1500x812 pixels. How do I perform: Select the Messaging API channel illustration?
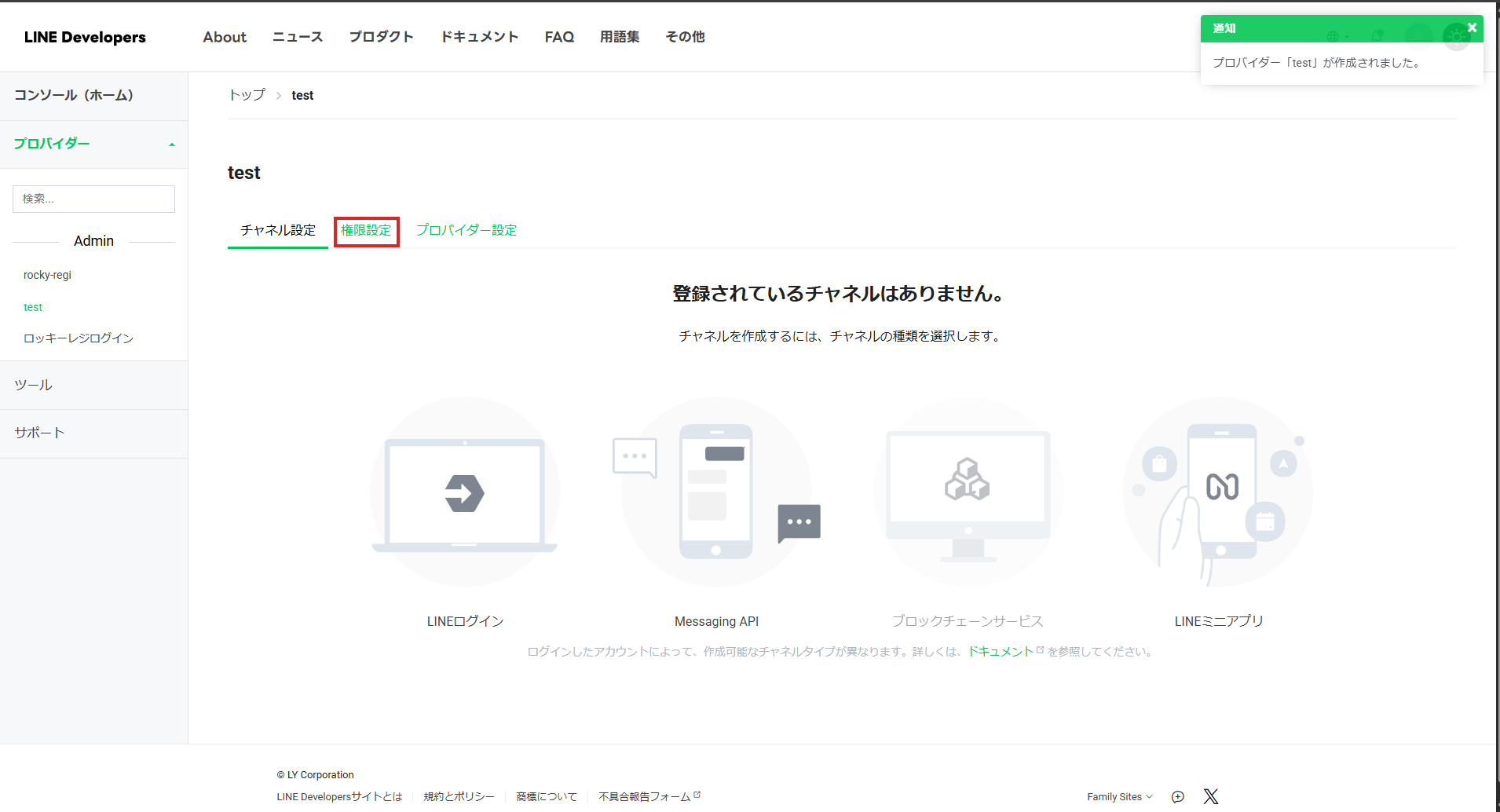click(716, 492)
